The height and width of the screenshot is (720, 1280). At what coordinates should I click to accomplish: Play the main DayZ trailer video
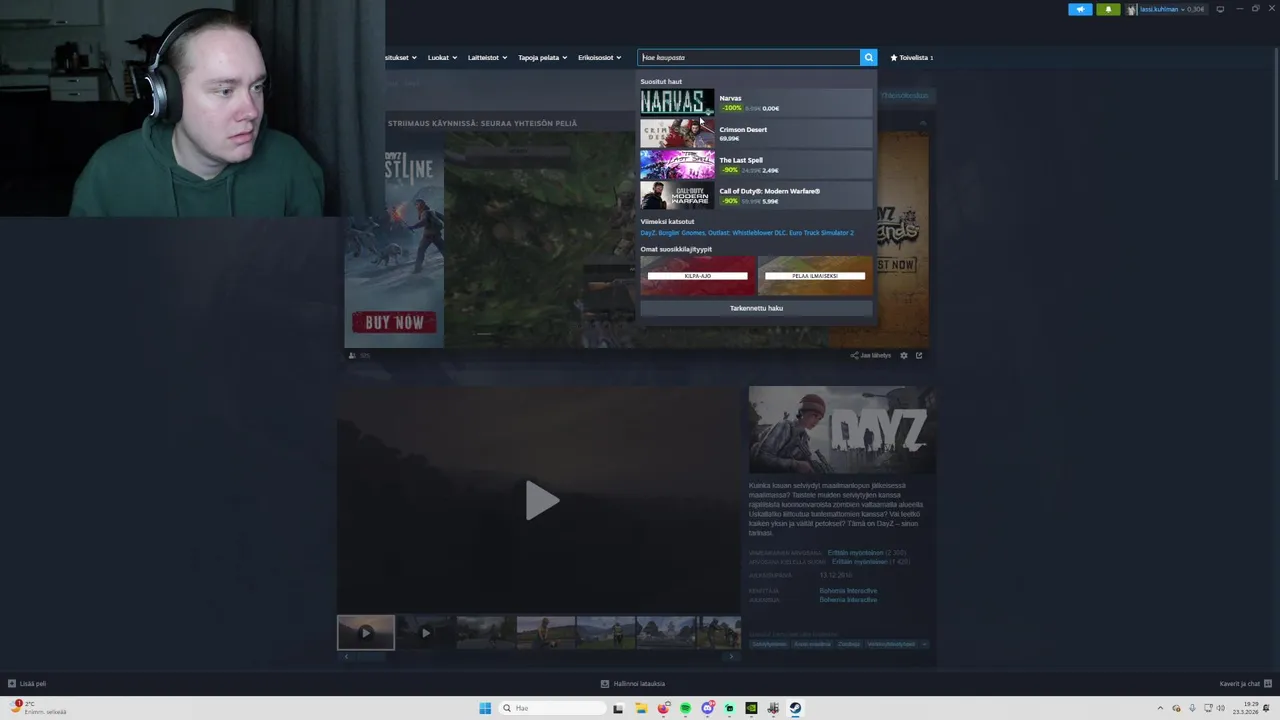coord(541,500)
